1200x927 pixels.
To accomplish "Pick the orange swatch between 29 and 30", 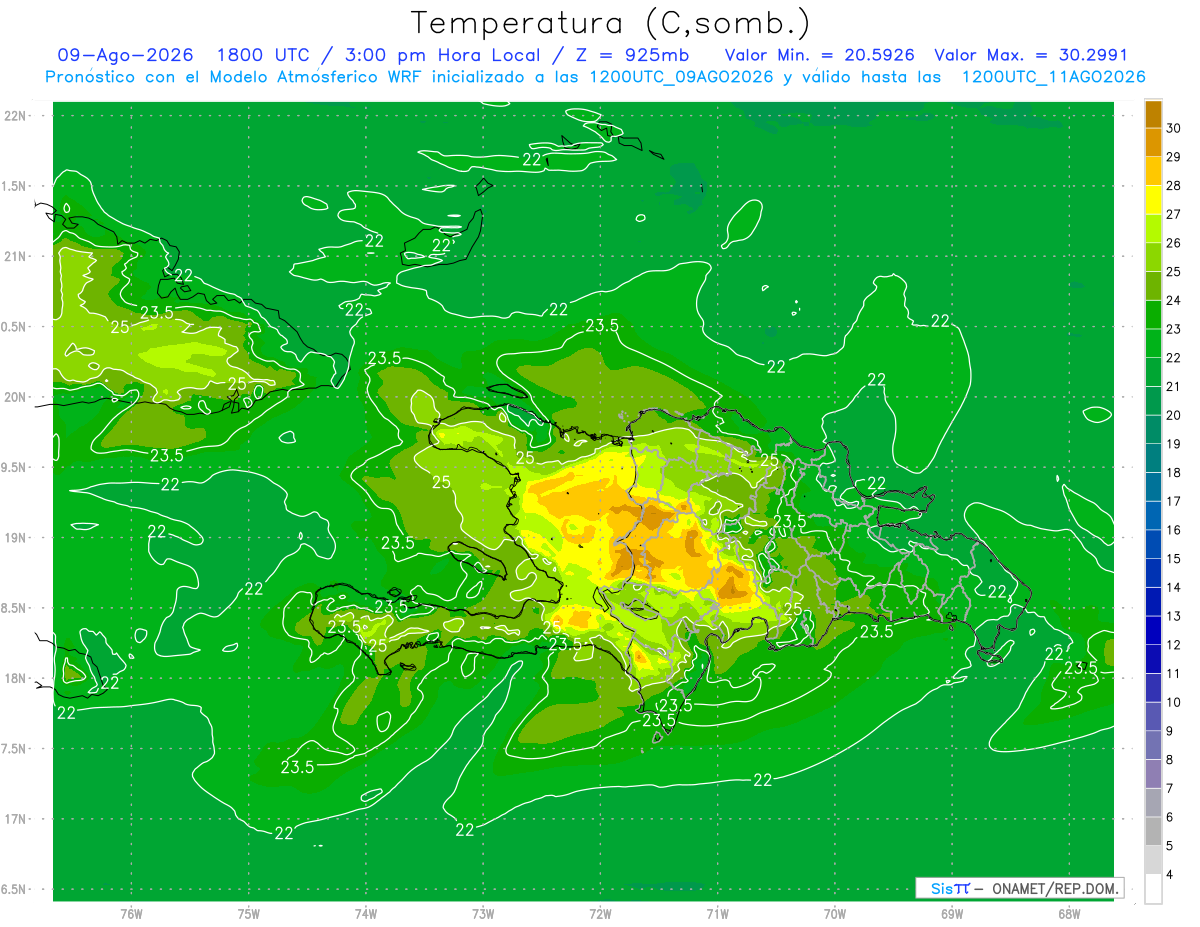I will coord(1153,143).
